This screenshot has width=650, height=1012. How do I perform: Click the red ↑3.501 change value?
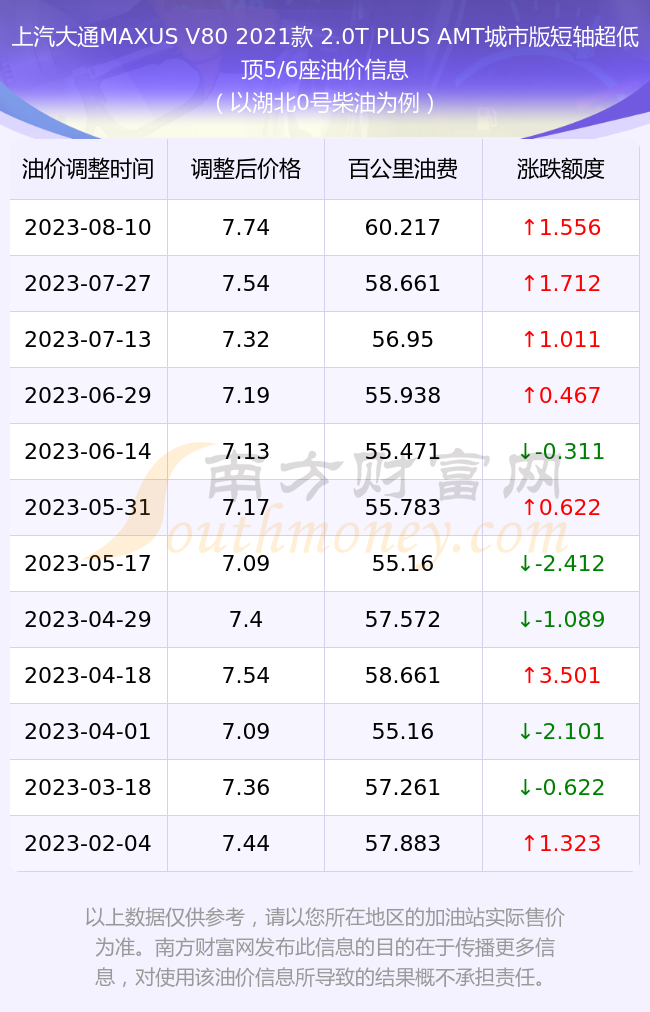561,675
